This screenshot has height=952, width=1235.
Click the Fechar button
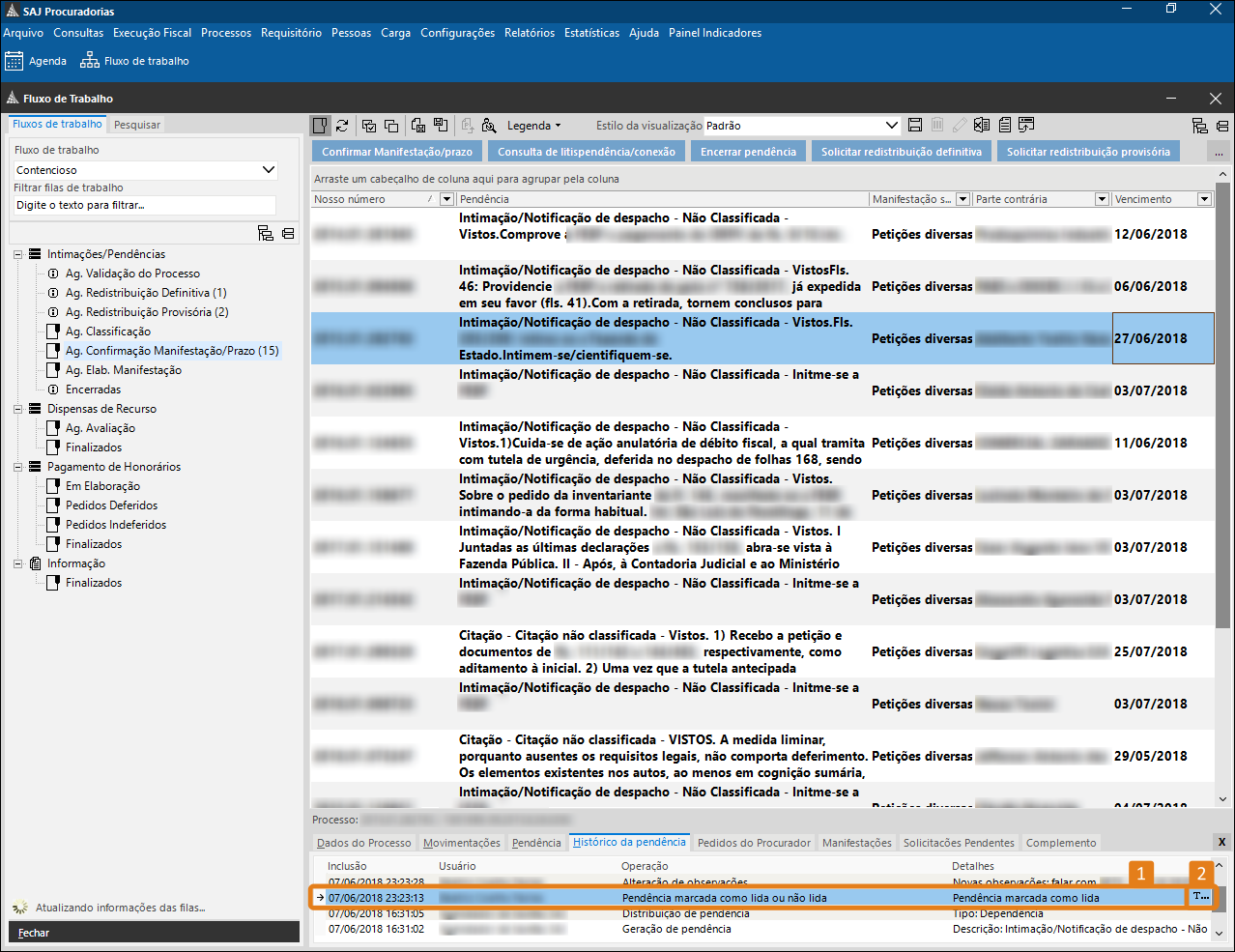tap(155, 933)
